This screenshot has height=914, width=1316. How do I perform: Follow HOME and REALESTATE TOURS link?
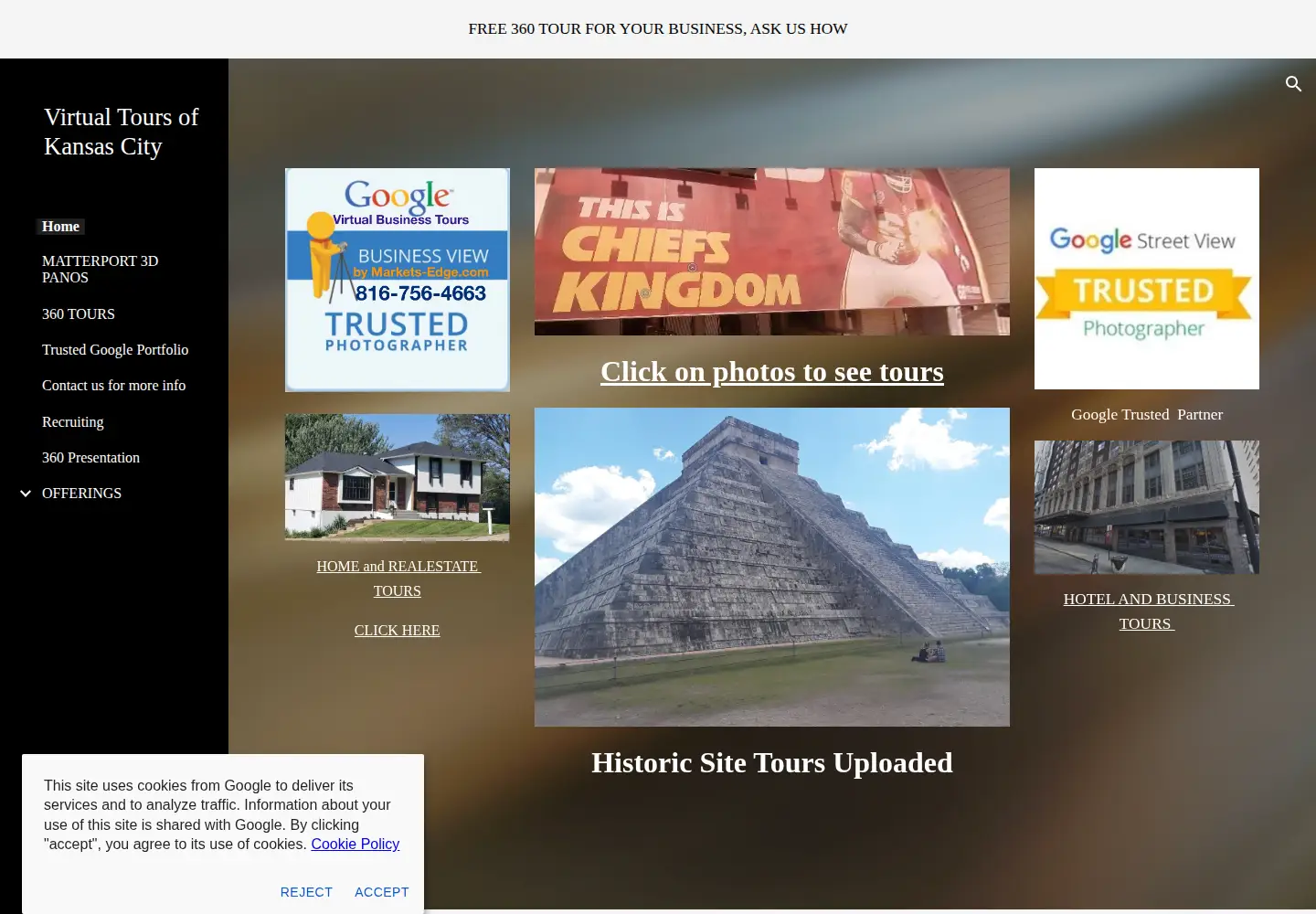coord(398,579)
